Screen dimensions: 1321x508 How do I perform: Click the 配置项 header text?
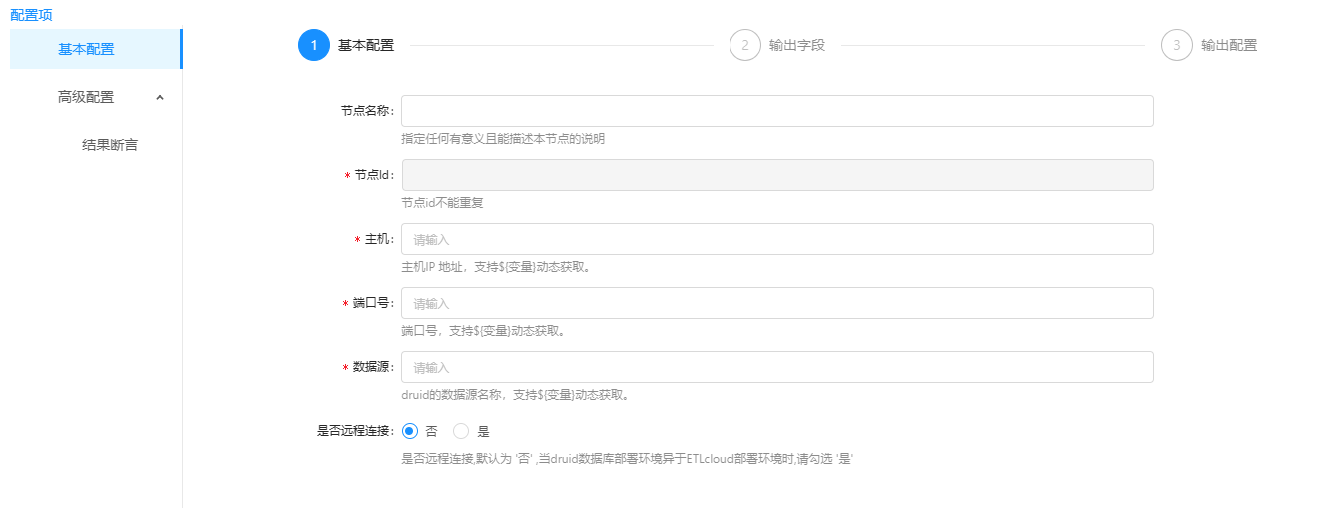pyautogui.click(x=31, y=15)
